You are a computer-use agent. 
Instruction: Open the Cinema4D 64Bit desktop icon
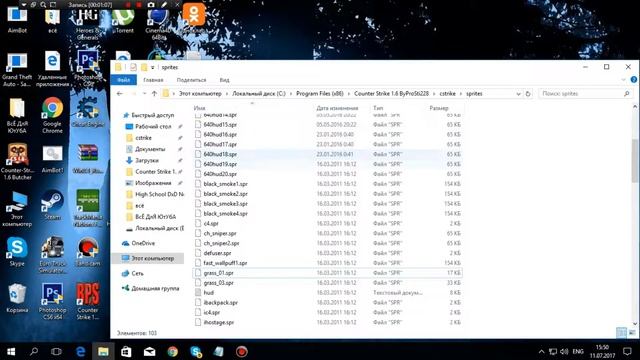pyautogui.click(x=158, y=23)
